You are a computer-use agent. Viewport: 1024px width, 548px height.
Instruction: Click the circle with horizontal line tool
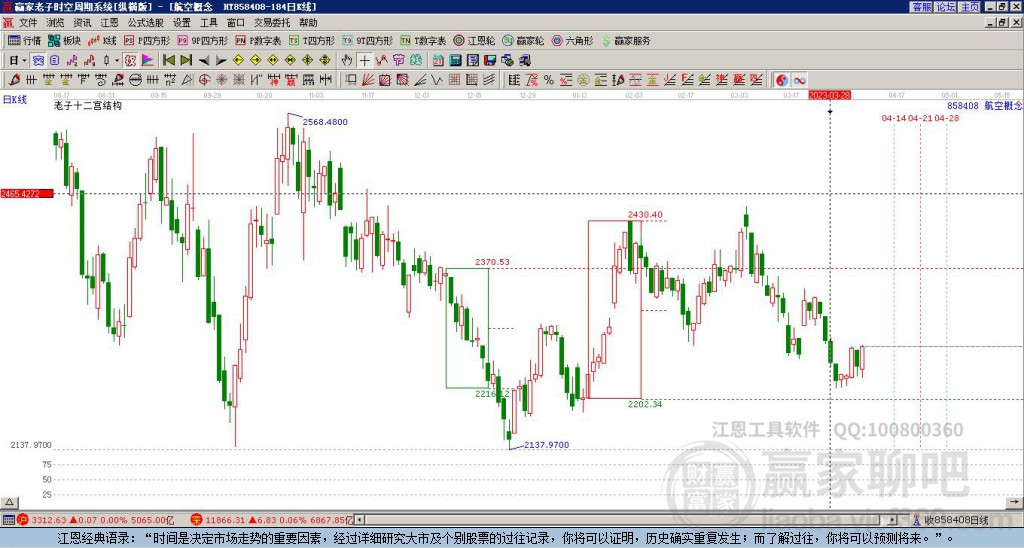pos(135,80)
